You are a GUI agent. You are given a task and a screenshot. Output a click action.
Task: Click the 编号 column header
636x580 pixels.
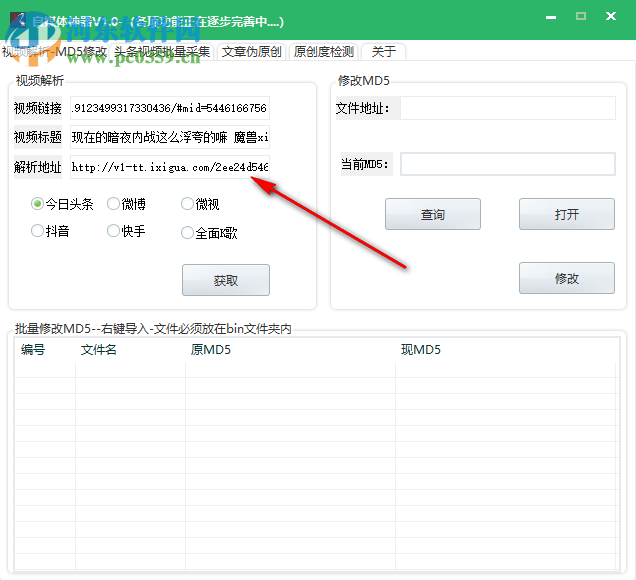click(x=45, y=350)
